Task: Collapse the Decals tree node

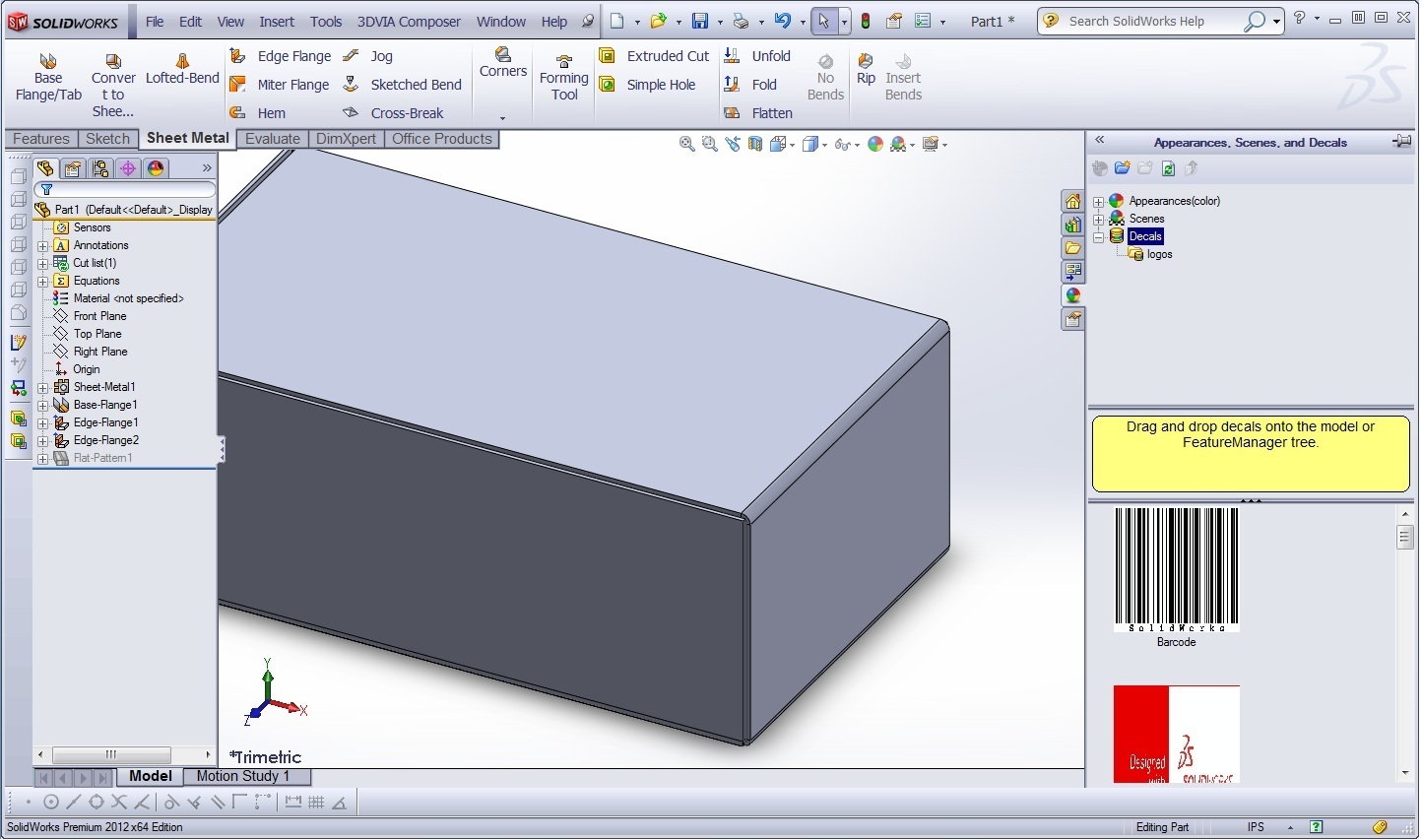Action: tap(1099, 237)
